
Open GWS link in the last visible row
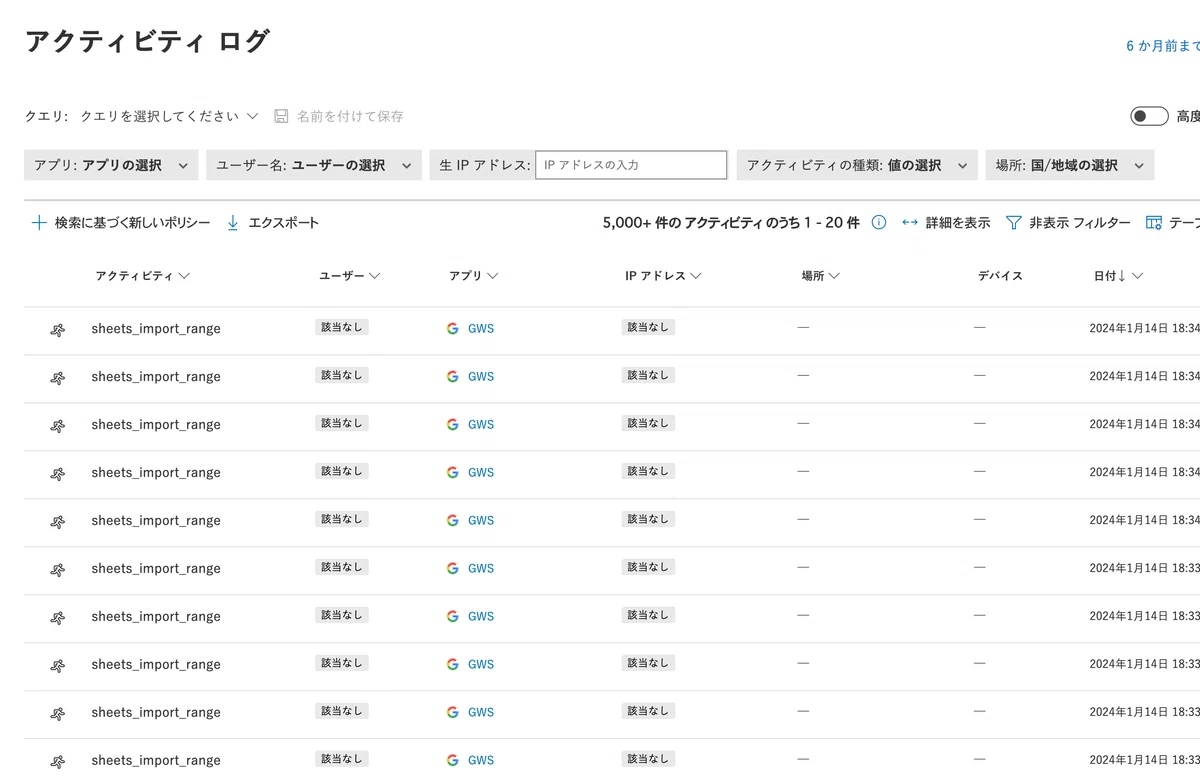(481, 760)
